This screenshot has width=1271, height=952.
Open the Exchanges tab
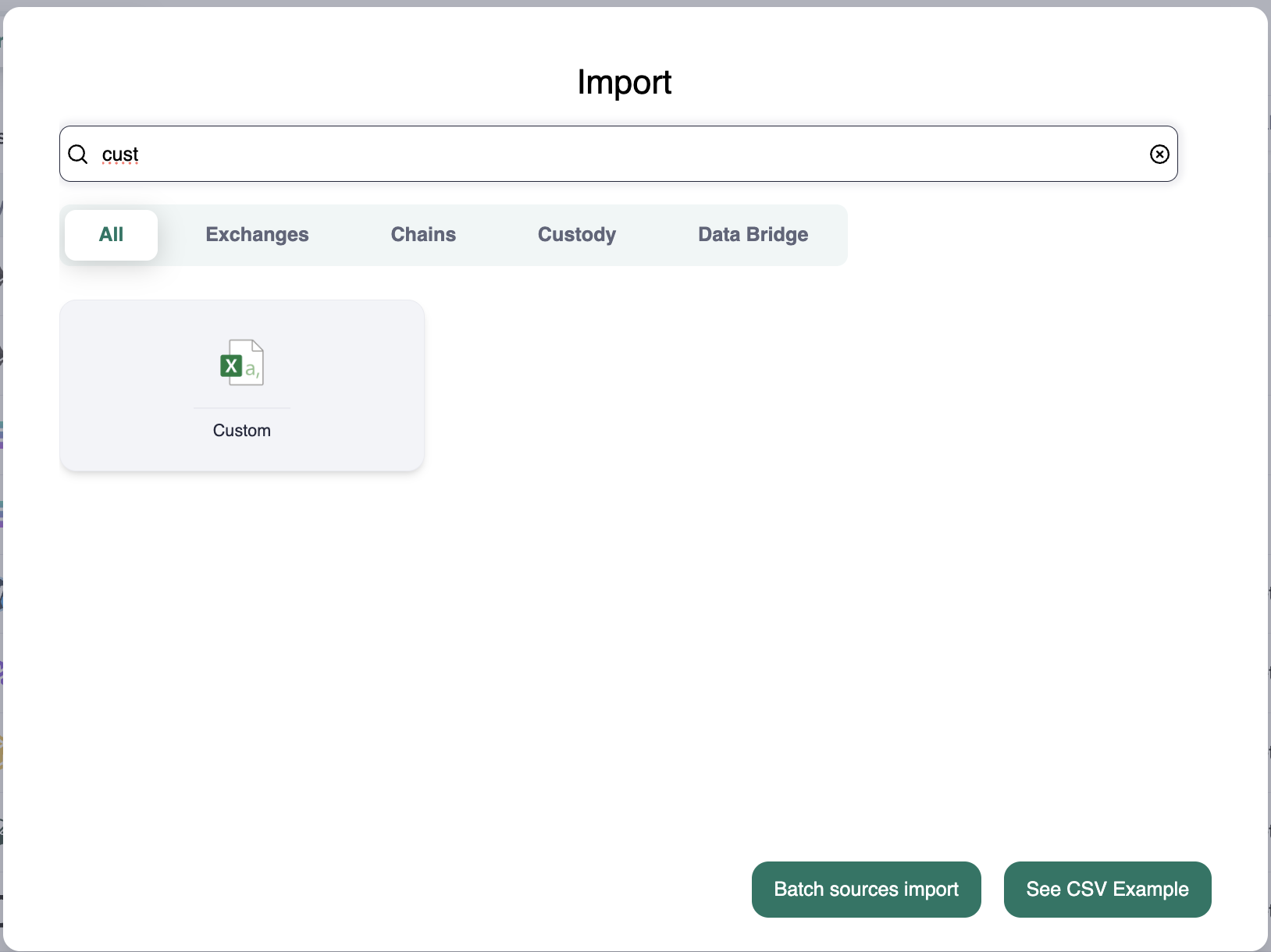(x=257, y=235)
